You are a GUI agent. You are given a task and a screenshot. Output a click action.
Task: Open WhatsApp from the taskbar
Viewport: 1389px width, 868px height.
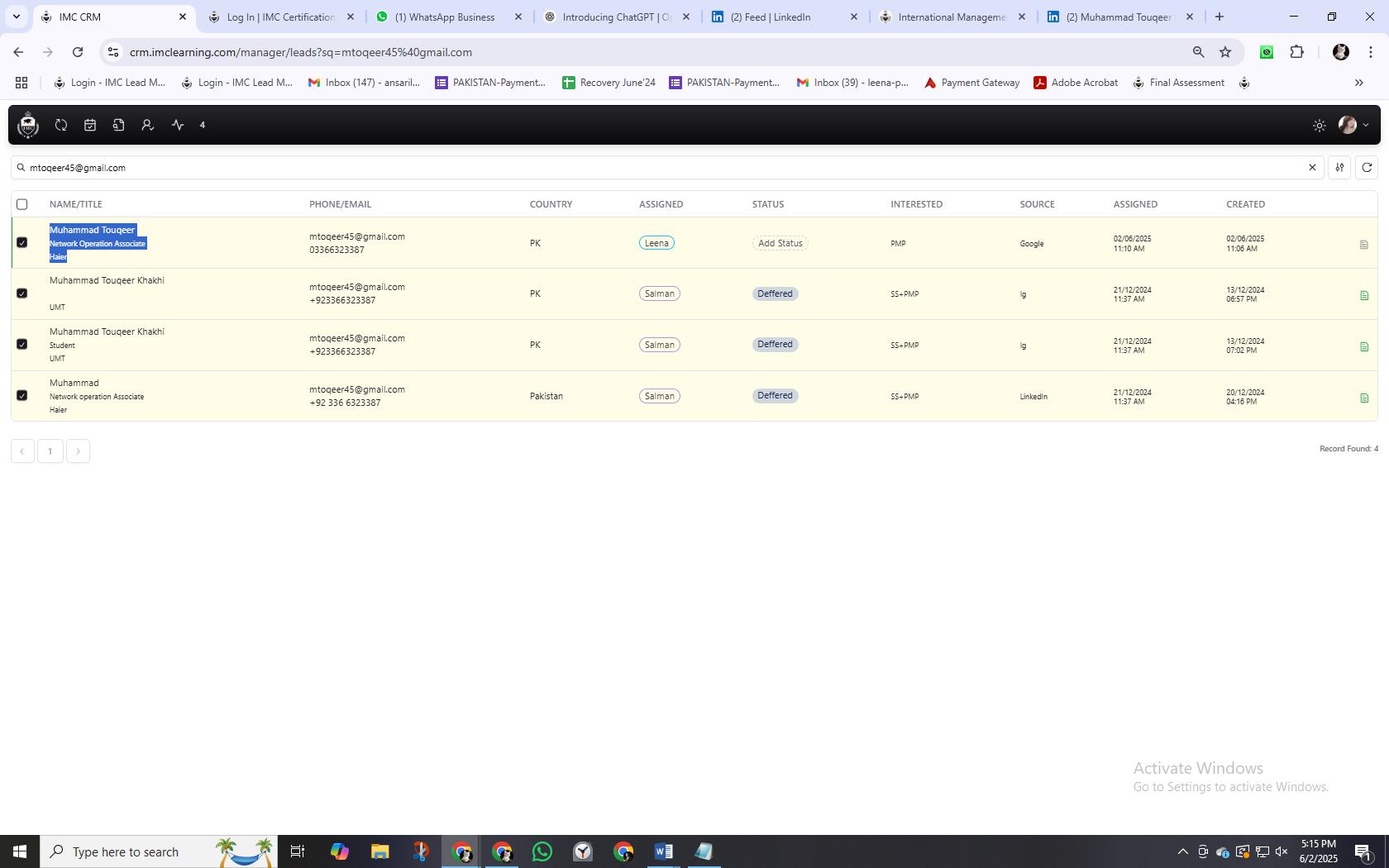click(542, 851)
